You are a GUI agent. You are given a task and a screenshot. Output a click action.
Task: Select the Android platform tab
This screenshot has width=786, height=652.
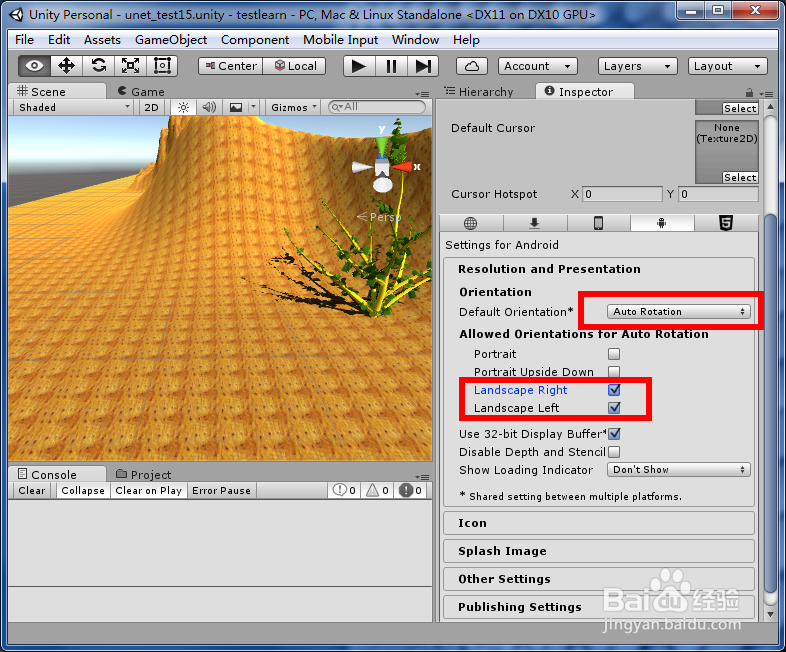click(662, 223)
